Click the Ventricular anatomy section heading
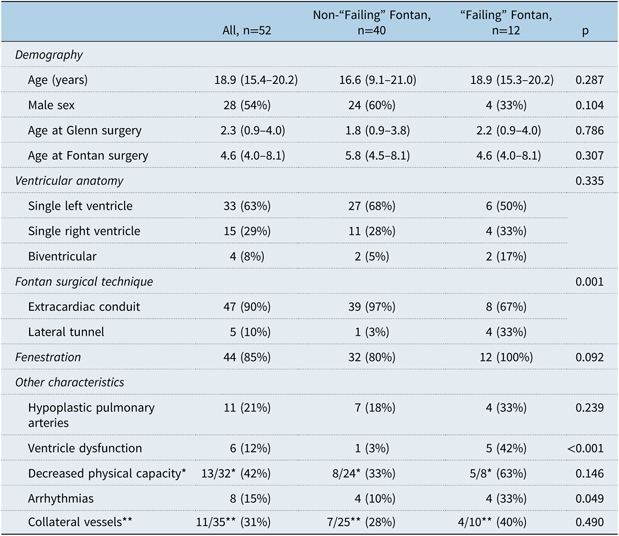 (x=68, y=180)
